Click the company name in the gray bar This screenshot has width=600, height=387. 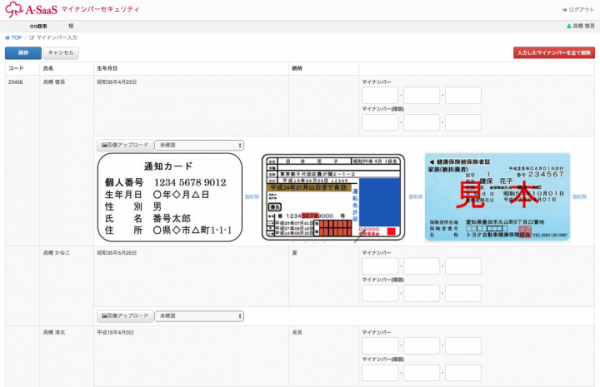[x=39, y=26]
